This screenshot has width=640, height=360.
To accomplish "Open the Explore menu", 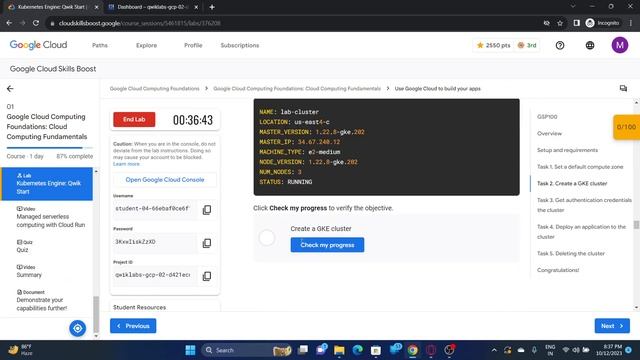I will coord(147,45).
